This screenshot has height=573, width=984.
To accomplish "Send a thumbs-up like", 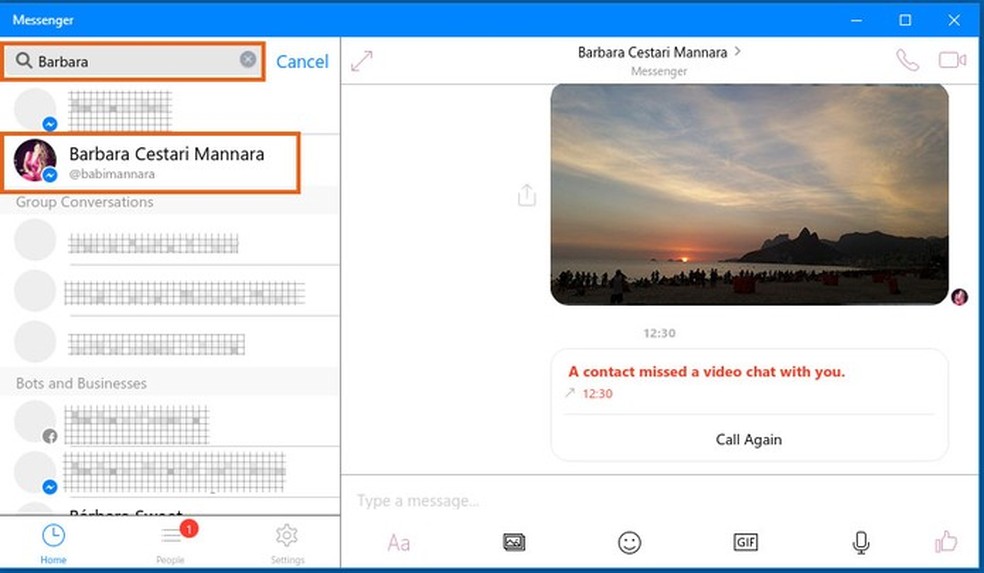I will pos(945,542).
